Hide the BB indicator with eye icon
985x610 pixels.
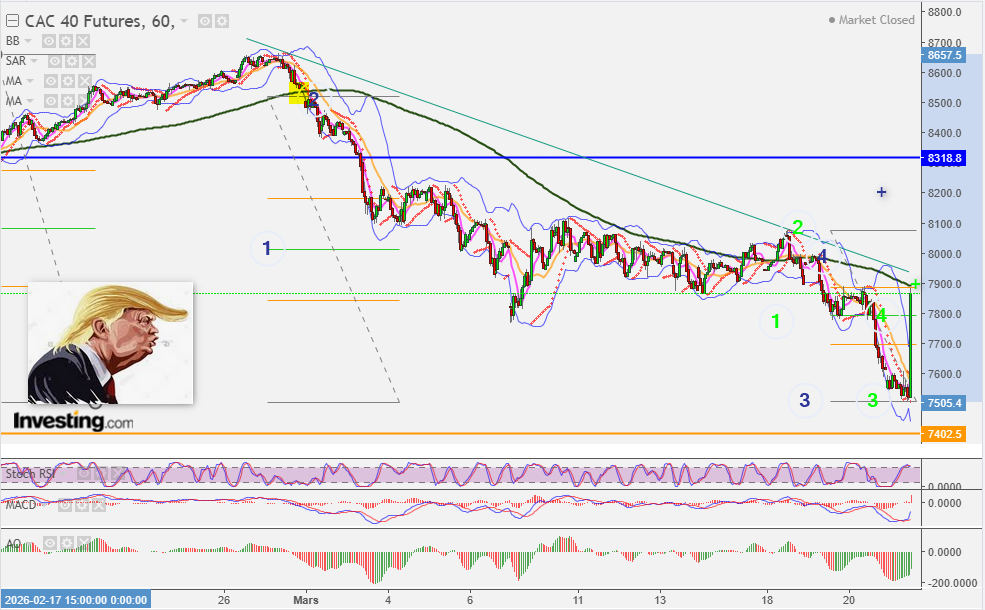click(49, 41)
